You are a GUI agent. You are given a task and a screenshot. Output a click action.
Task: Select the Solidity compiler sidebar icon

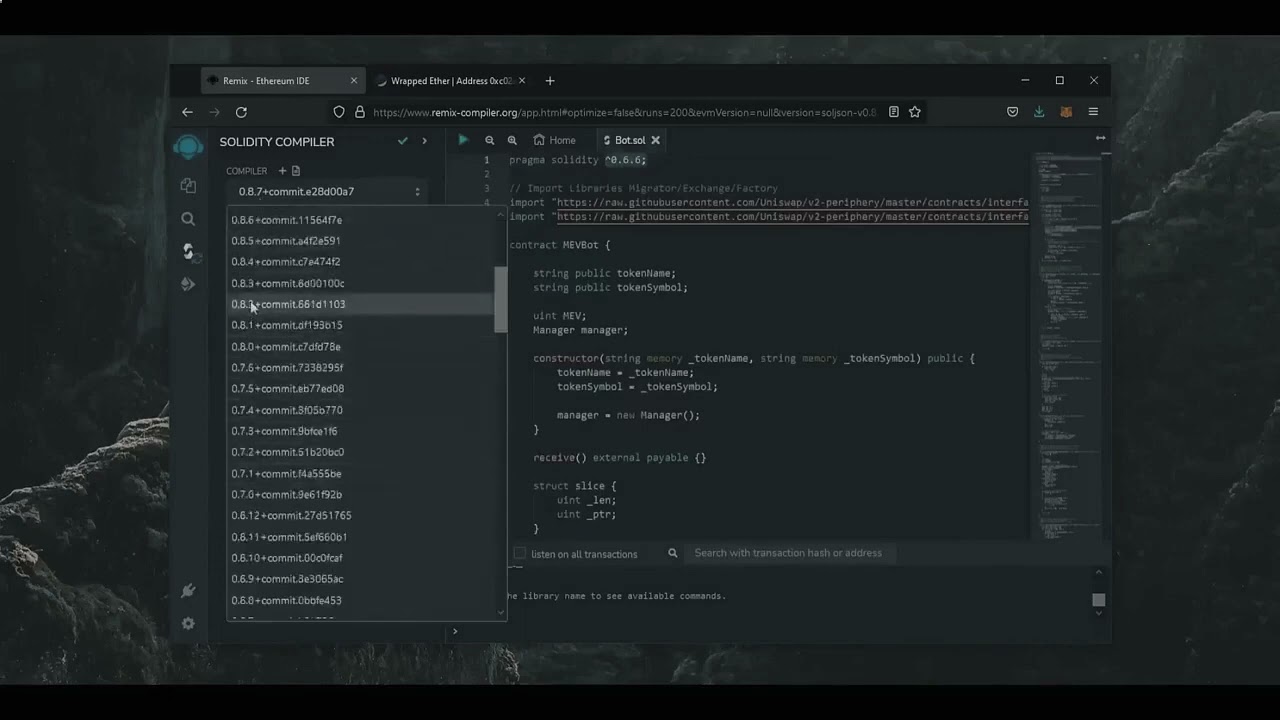(188, 251)
